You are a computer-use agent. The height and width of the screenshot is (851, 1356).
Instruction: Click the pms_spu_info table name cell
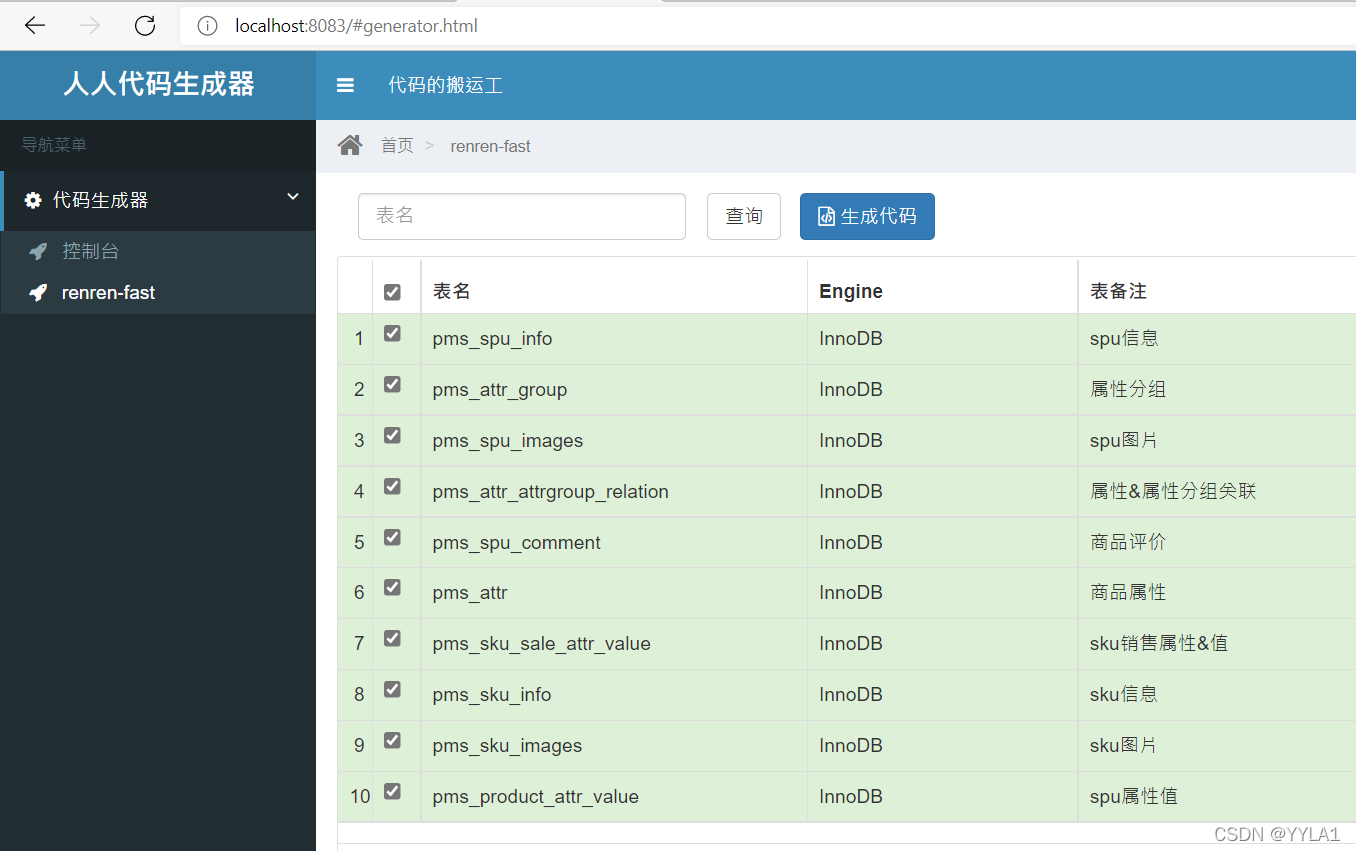[x=614, y=339]
